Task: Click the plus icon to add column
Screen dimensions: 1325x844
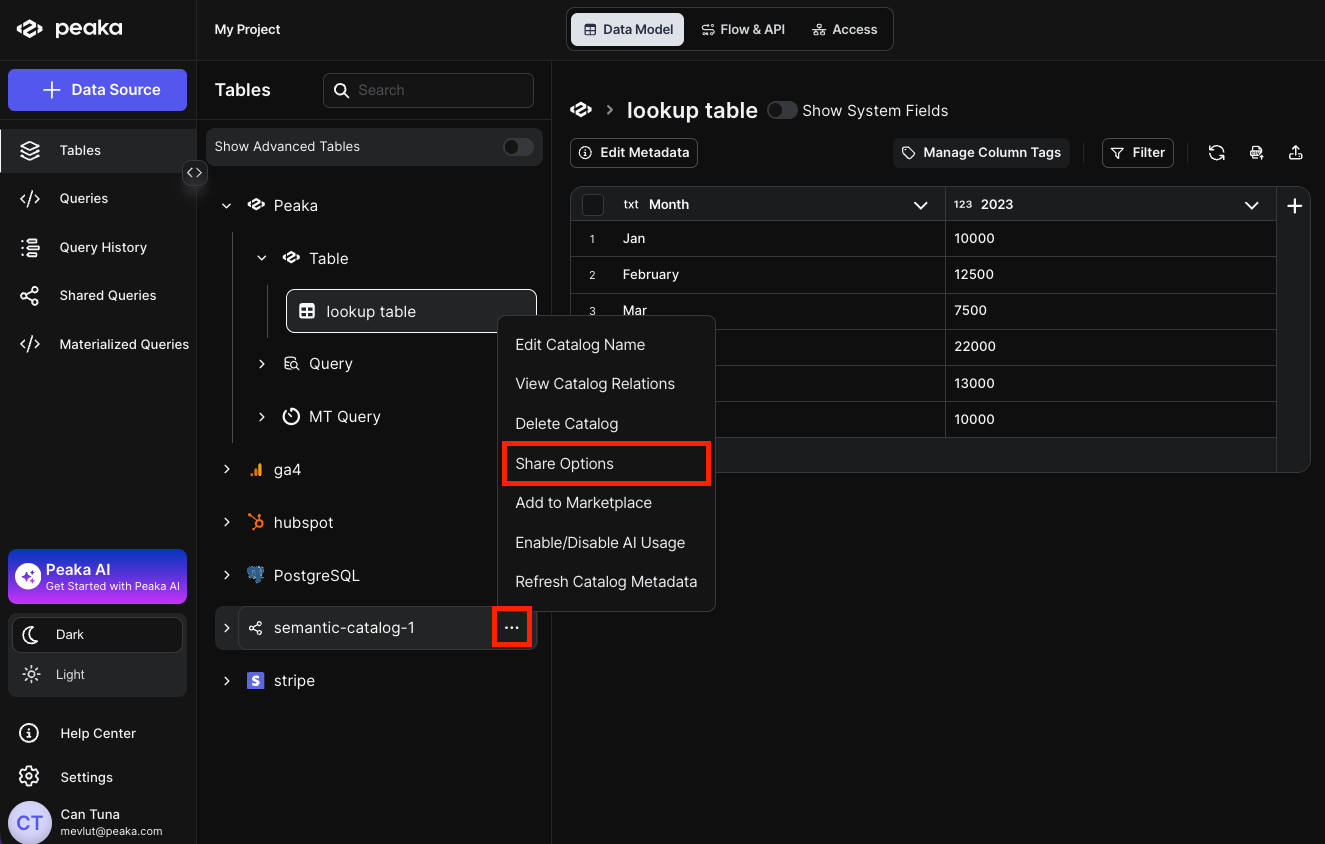Action: [x=1294, y=205]
